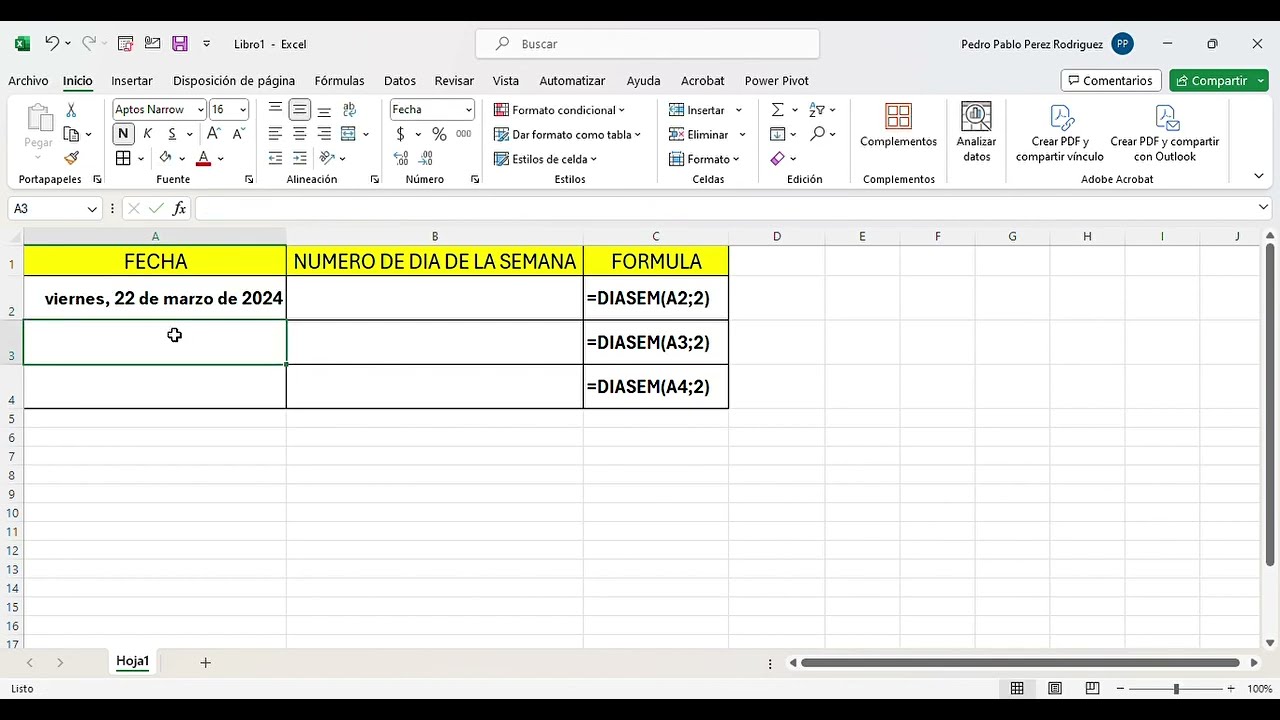Image resolution: width=1280 pixels, height=720 pixels.
Task: Open the Fuente dialog launcher
Action: 249,180
